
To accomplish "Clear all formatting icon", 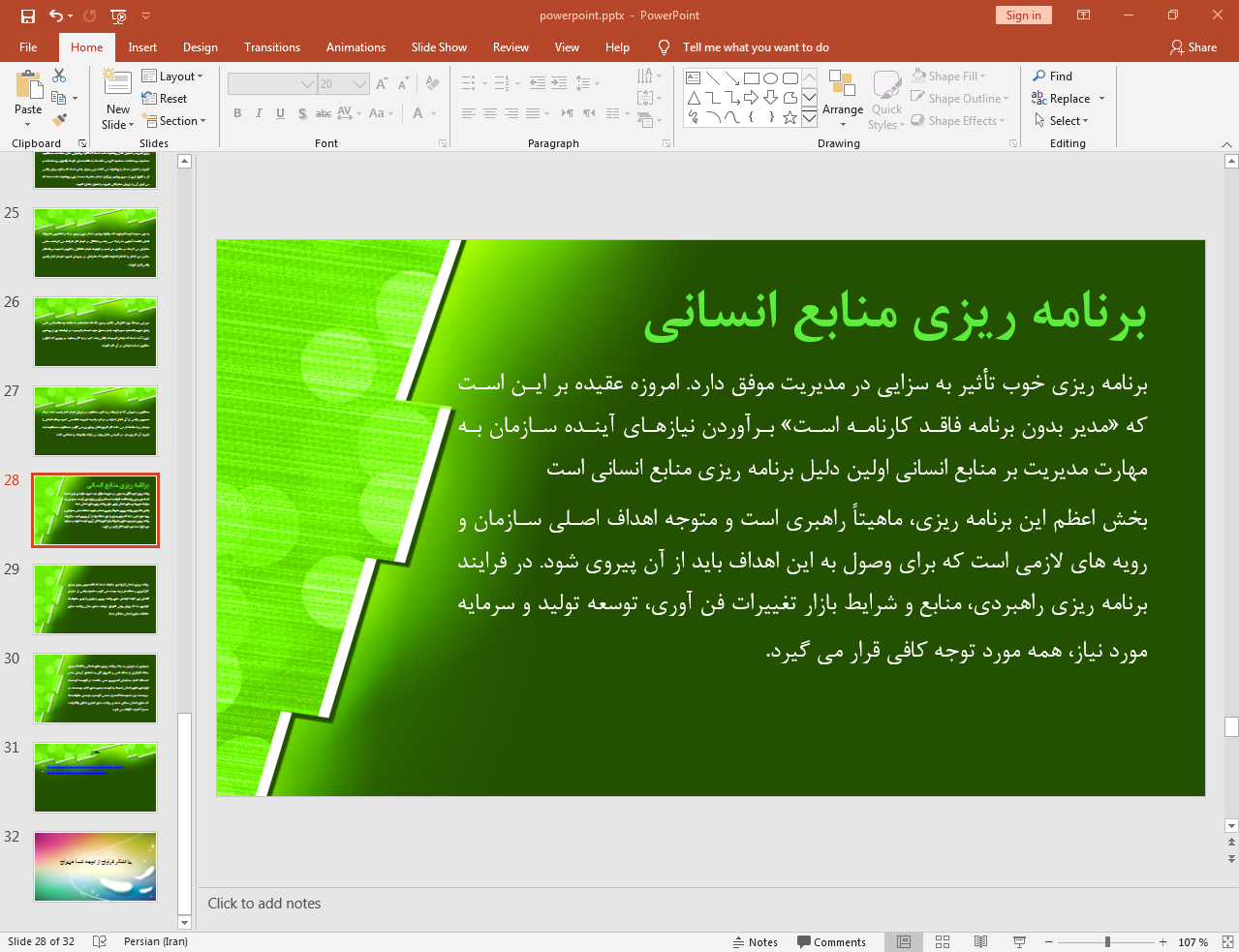I will coord(432,84).
